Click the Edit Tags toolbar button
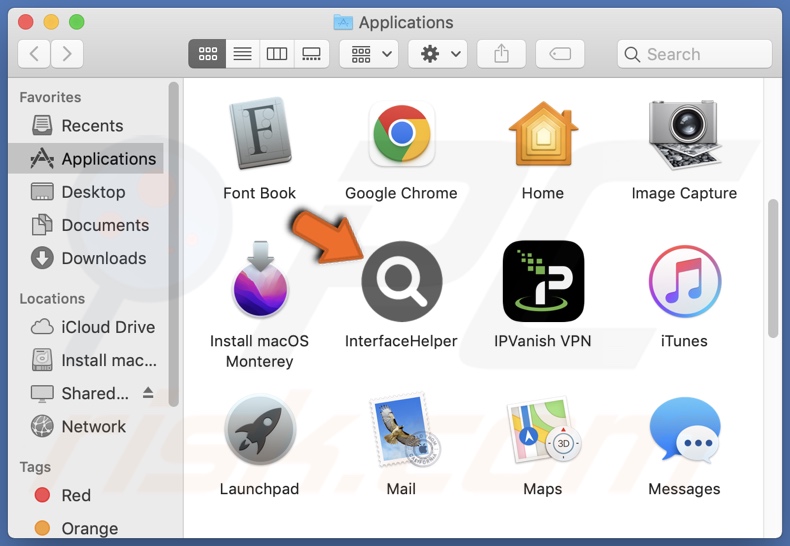Viewport: 790px width, 546px height. 560,54
